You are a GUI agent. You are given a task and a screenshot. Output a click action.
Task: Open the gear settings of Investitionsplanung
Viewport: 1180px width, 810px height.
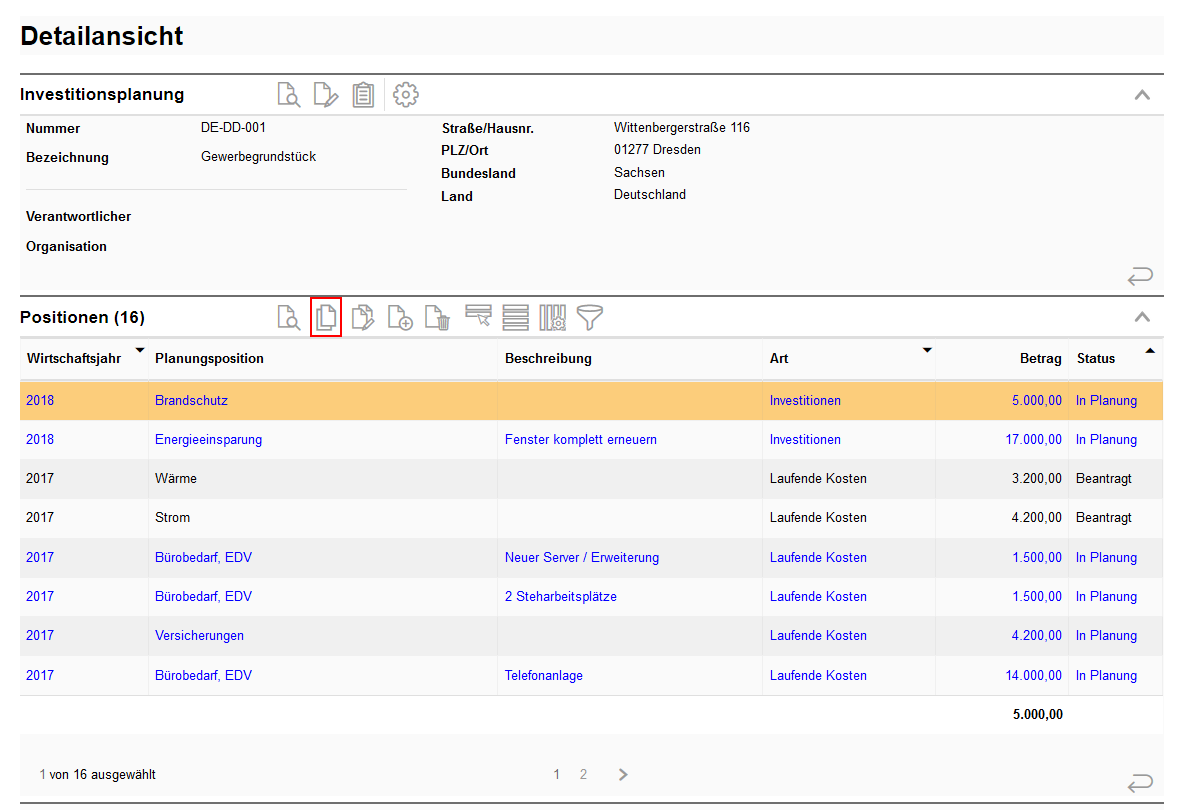[406, 95]
